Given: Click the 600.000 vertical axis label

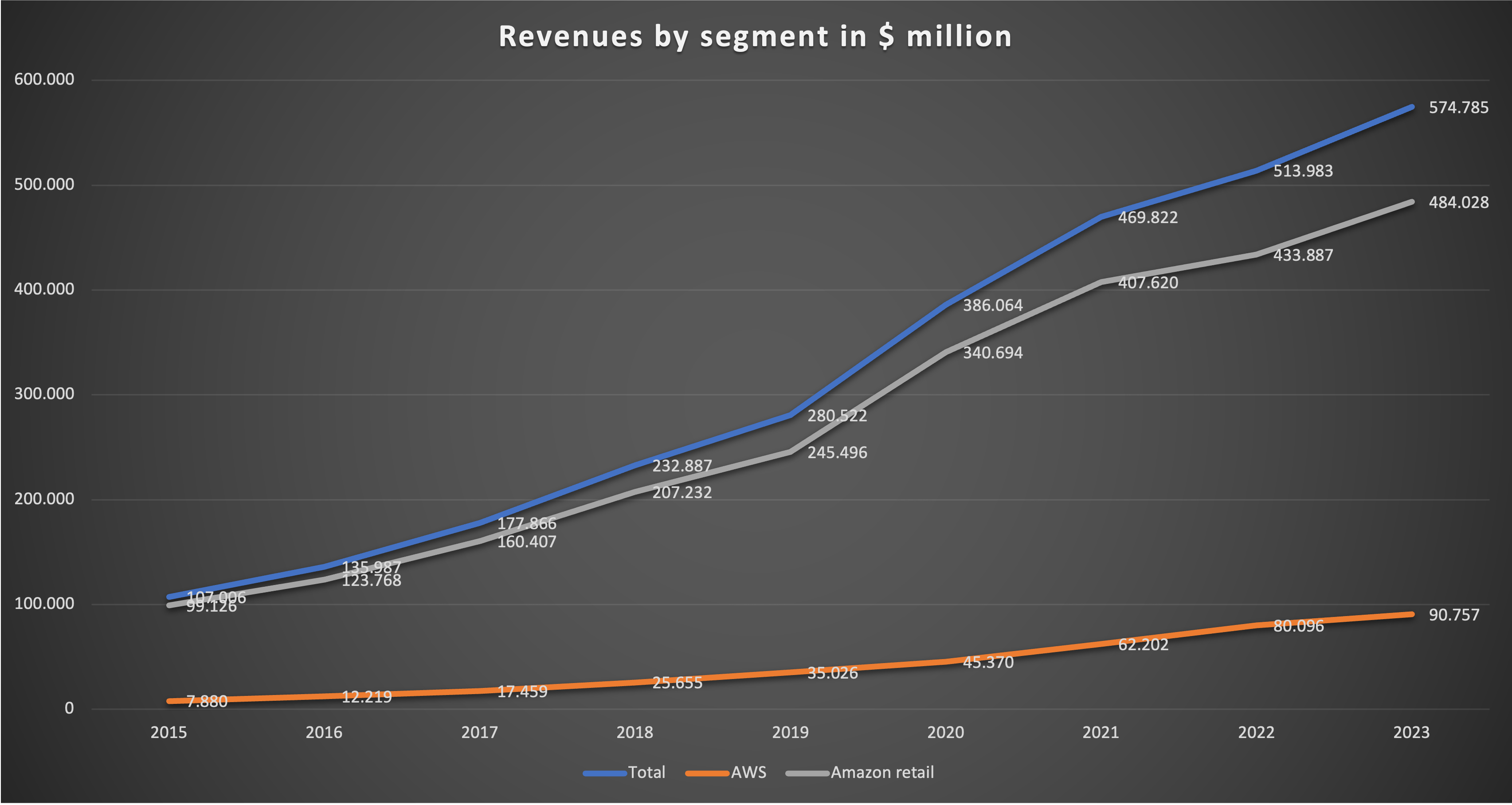Looking at the screenshot, I should point(44,79).
